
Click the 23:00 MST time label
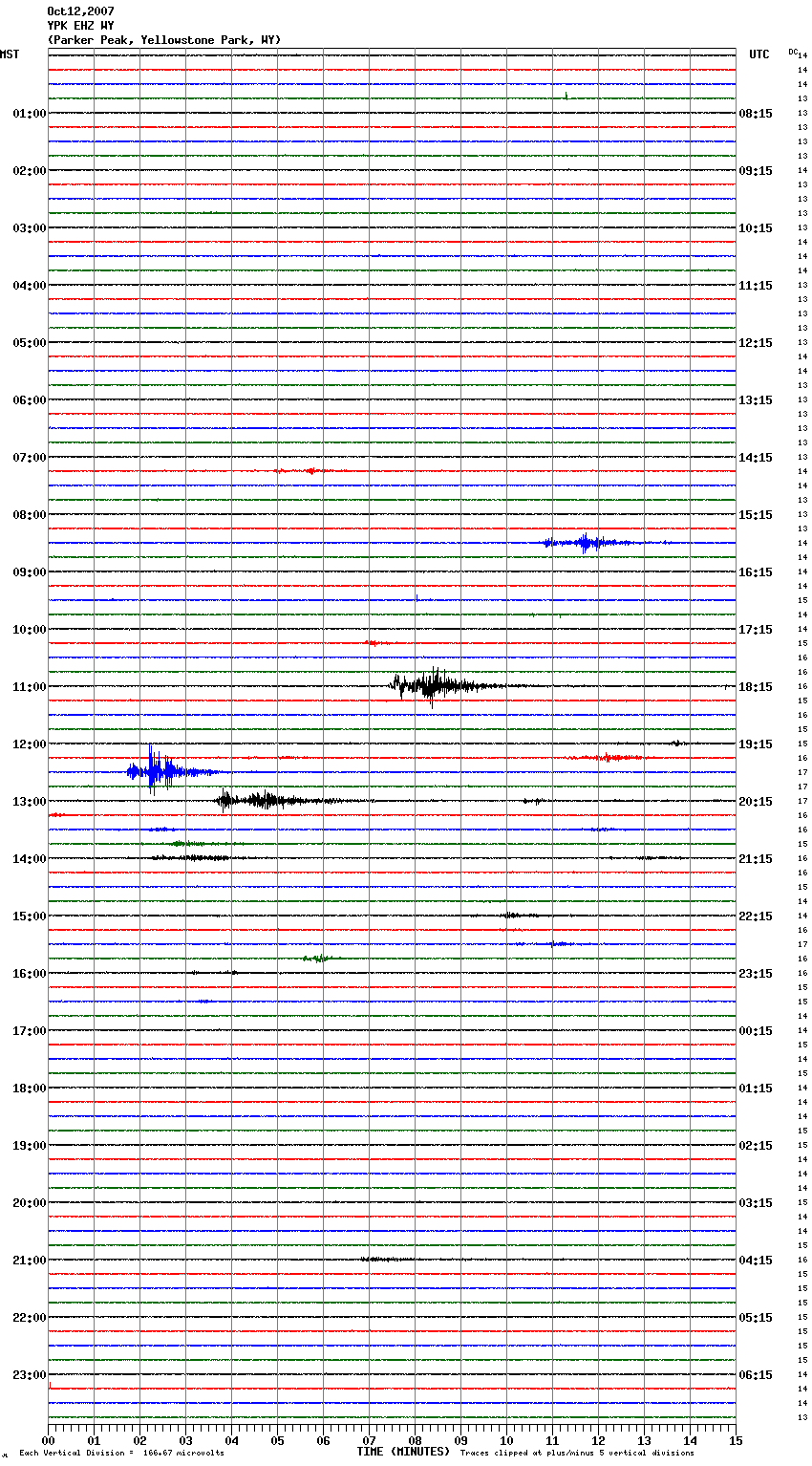point(29,1375)
